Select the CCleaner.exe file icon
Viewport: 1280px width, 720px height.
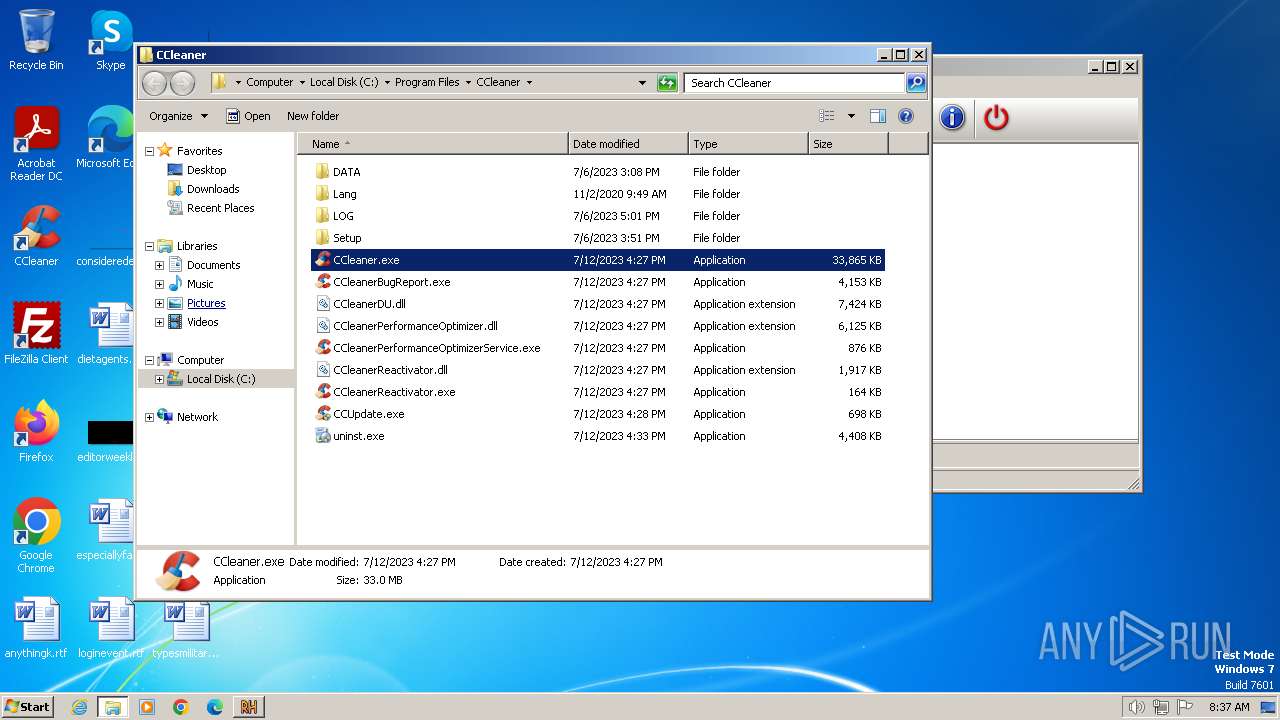[x=322, y=260]
